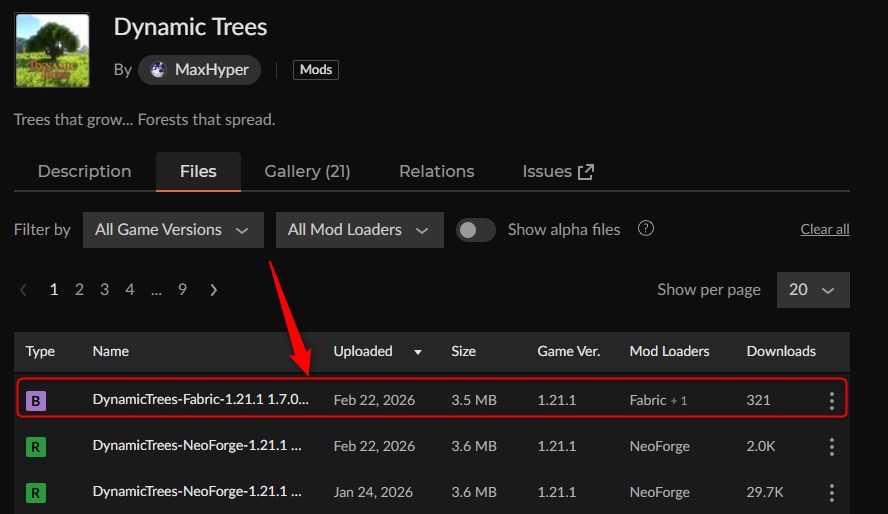Switch to the Relations tab
The image size is (888, 514).
tap(437, 172)
